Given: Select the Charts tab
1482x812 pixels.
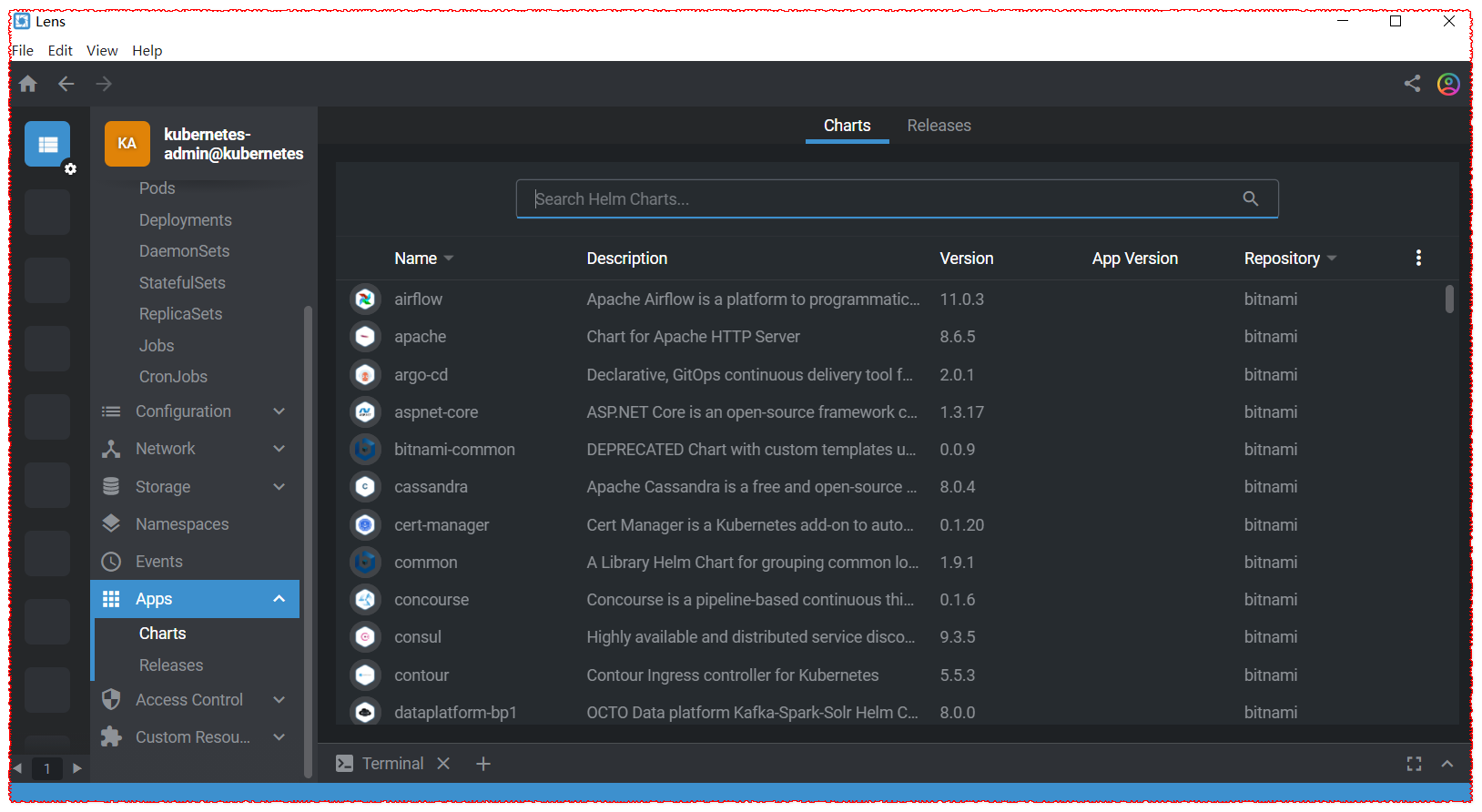Looking at the screenshot, I should click(847, 126).
